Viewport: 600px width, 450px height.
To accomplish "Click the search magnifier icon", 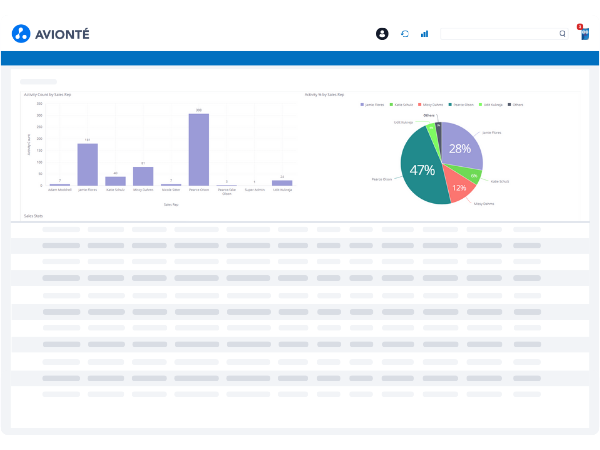I will click(562, 33).
